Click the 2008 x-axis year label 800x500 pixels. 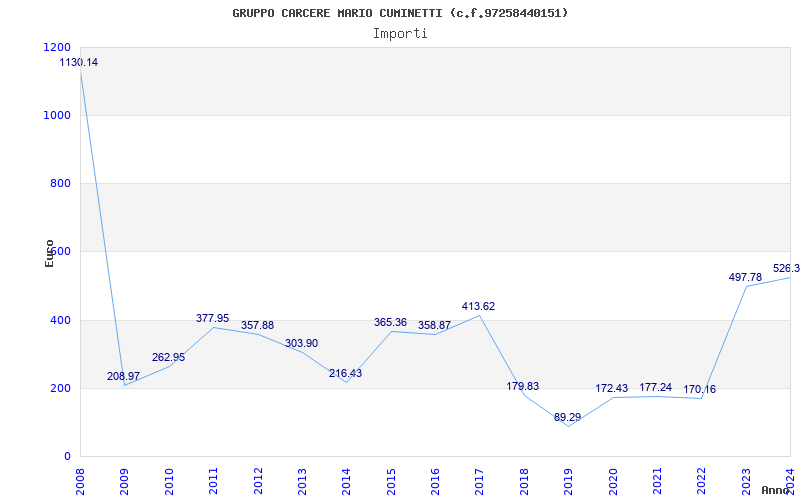(x=80, y=481)
